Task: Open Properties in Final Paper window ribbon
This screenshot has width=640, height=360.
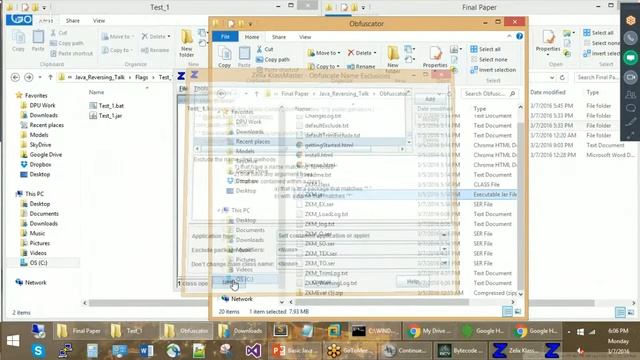Action: (x=548, y=42)
